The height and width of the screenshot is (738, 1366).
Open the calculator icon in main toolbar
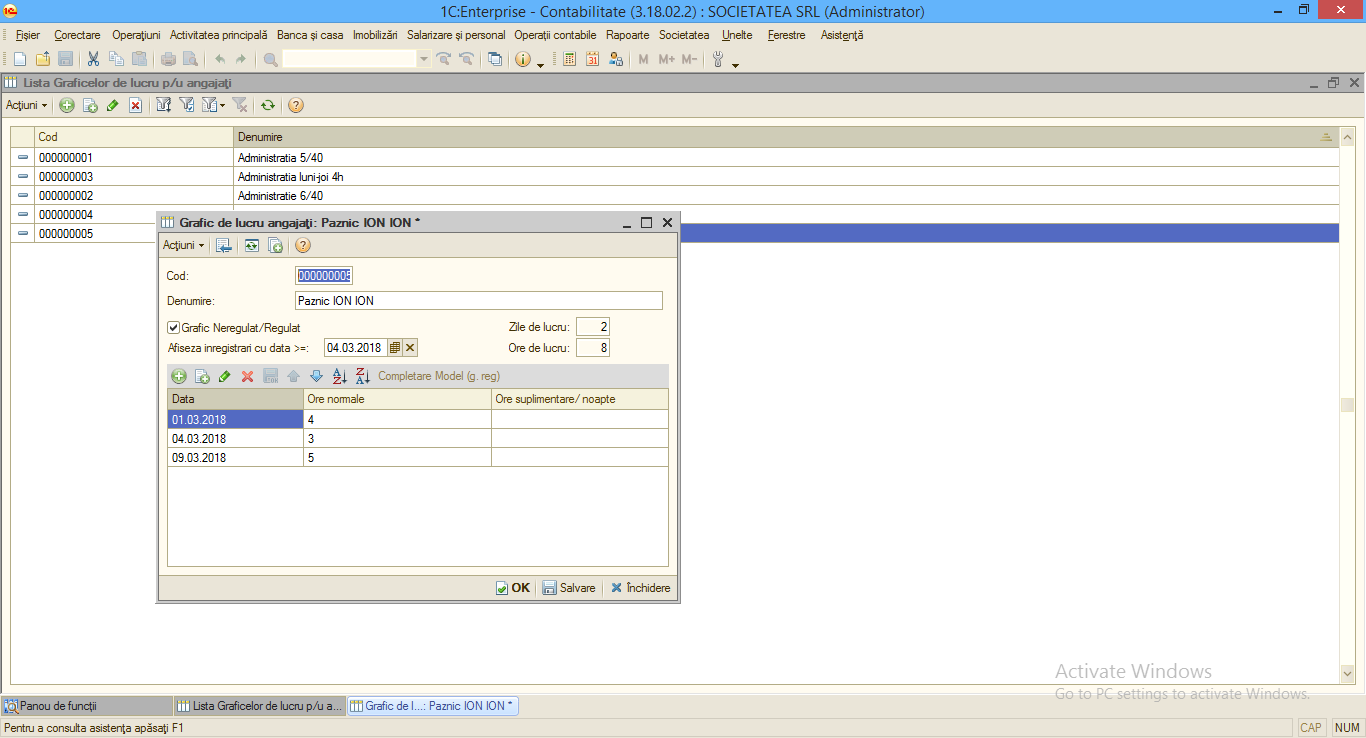click(x=569, y=59)
